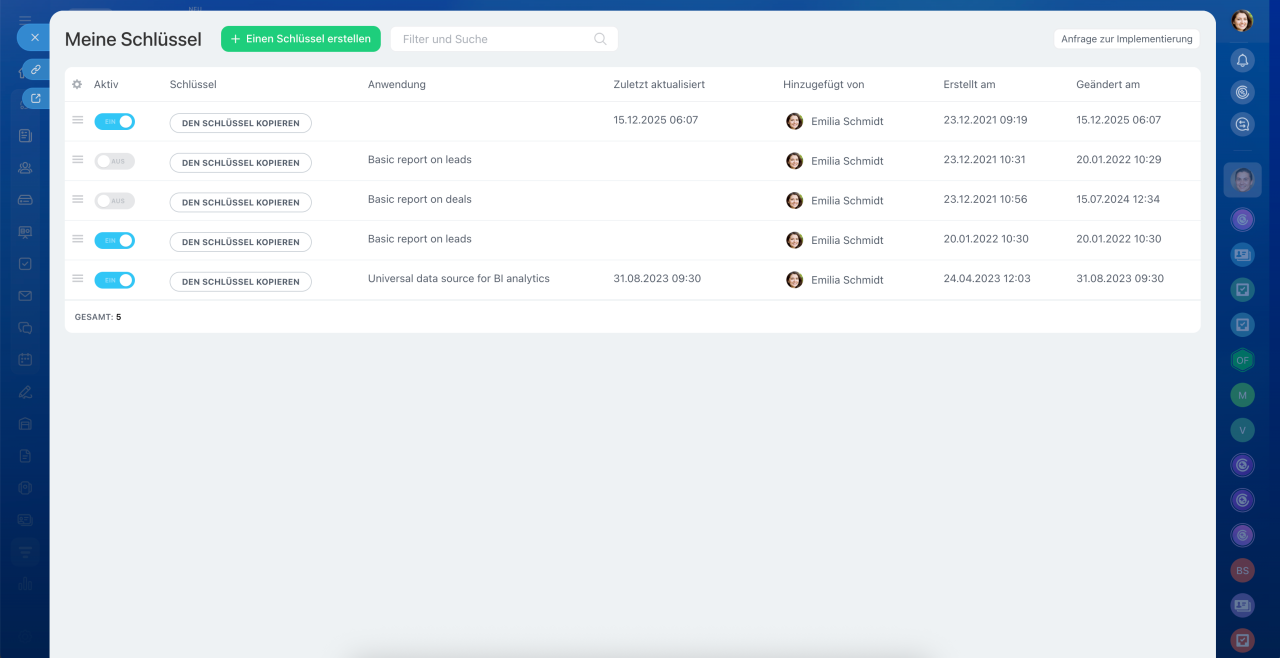Viewport: 1280px width, 658px height.
Task: Click Einen Schlüssel erstellen button
Action: pos(300,39)
